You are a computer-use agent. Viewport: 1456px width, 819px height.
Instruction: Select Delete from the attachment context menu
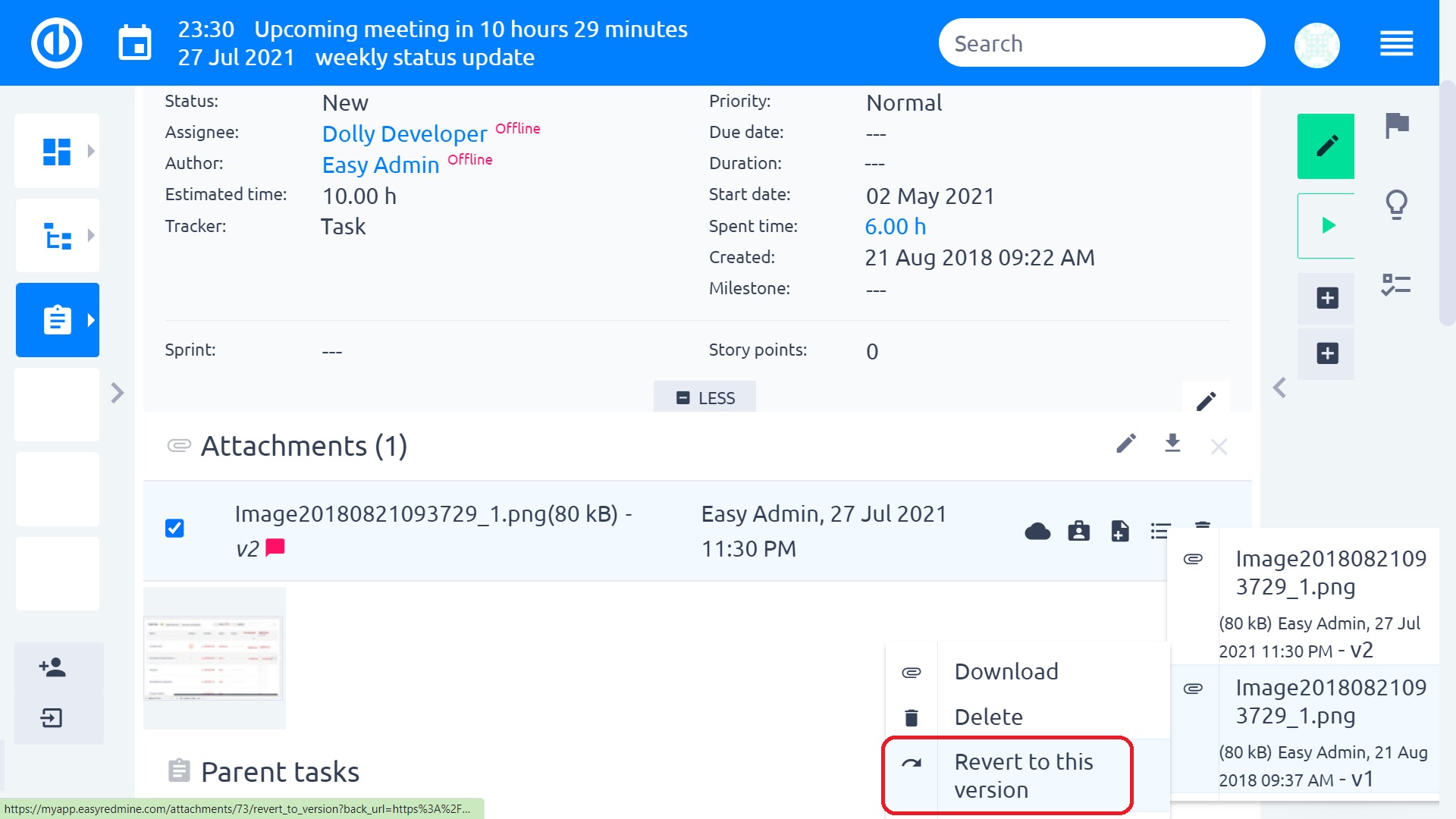click(988, 716)
